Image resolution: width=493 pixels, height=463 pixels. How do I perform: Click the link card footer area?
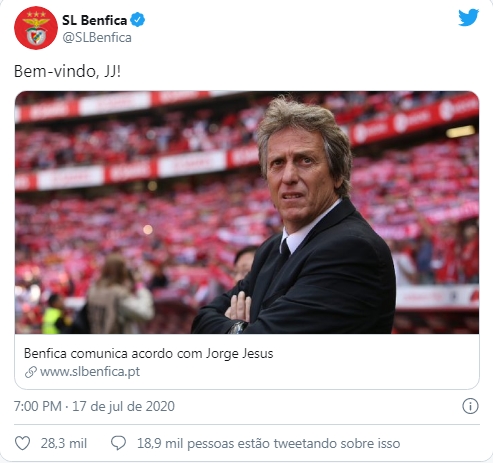(x=247, y=361)
